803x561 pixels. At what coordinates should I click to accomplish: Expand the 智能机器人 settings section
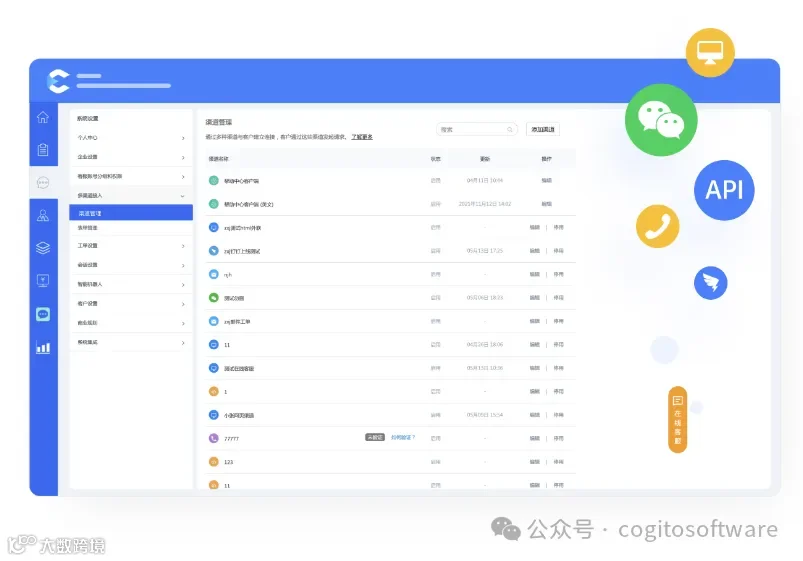coord(131,284)
